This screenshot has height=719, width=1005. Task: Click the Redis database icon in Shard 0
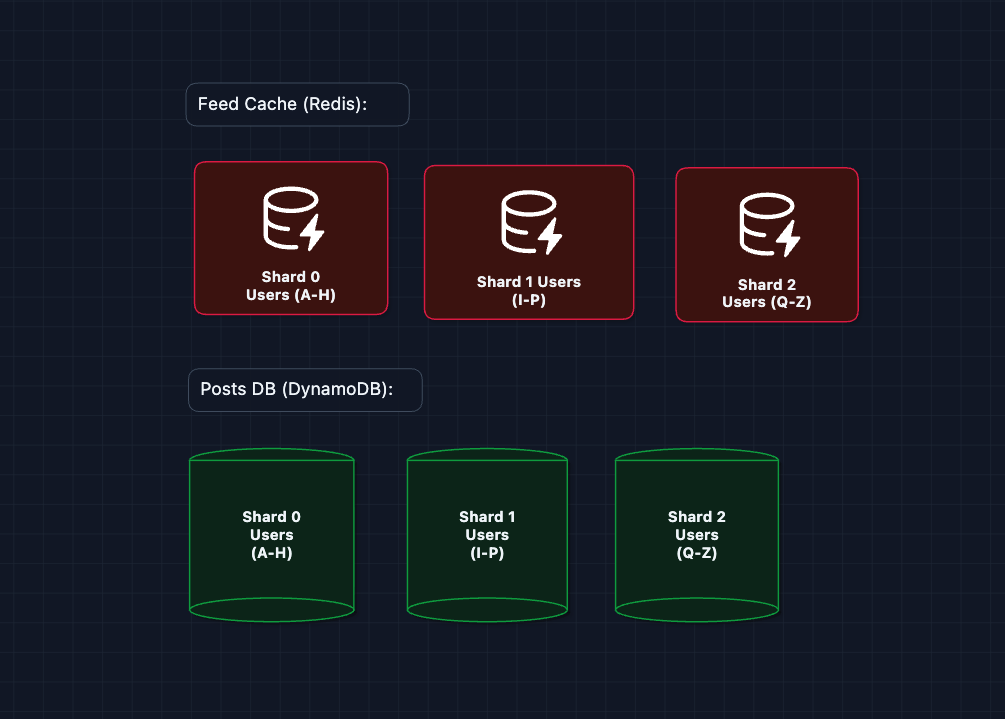pos(284,218)
